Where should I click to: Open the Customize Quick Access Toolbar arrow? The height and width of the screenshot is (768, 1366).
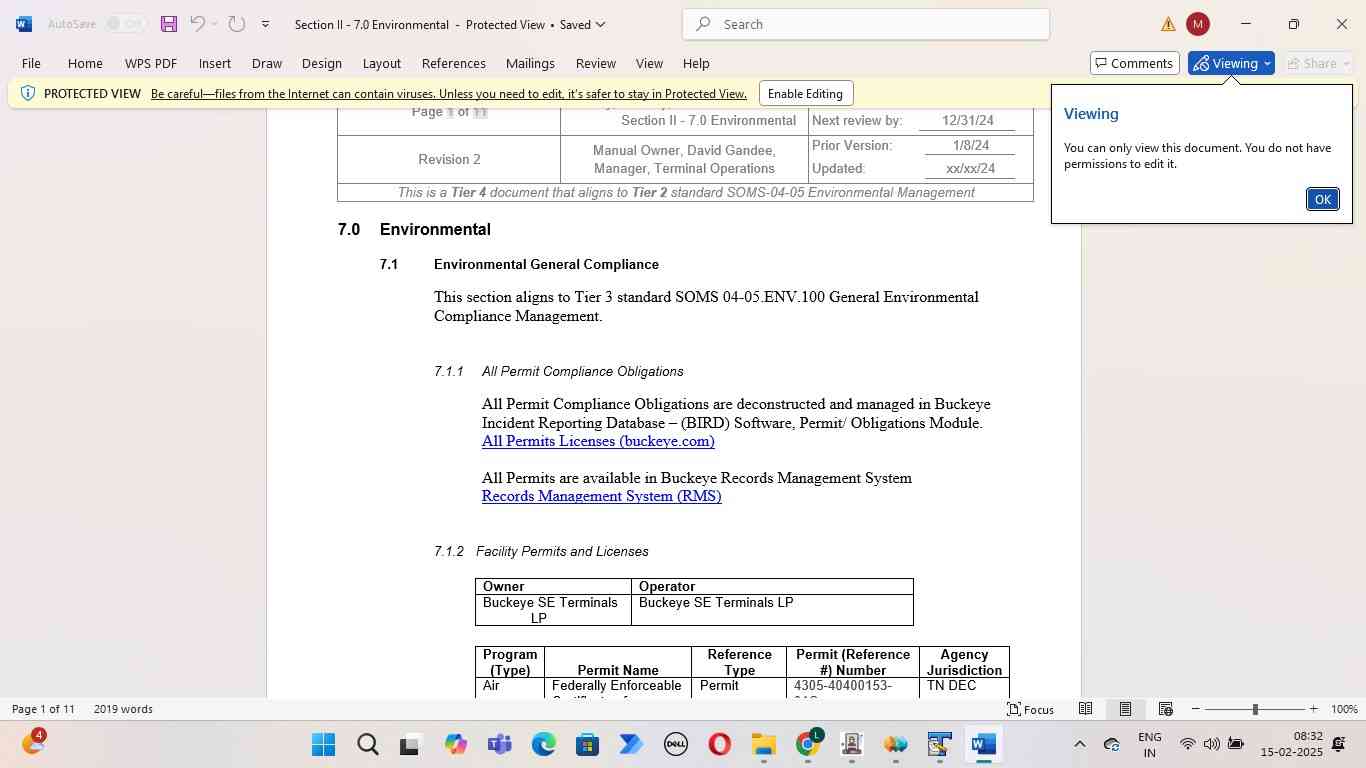[265, 24]
